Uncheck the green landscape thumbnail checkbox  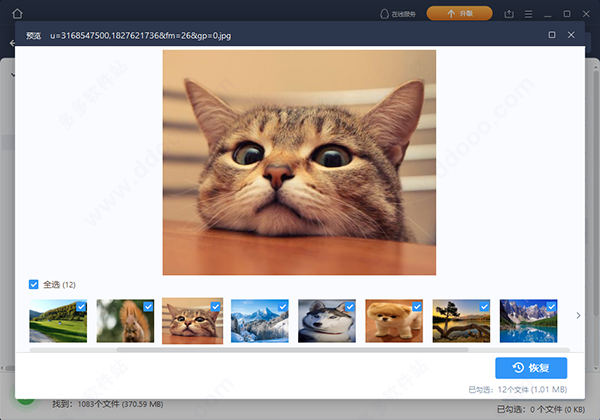click(81, 306)
